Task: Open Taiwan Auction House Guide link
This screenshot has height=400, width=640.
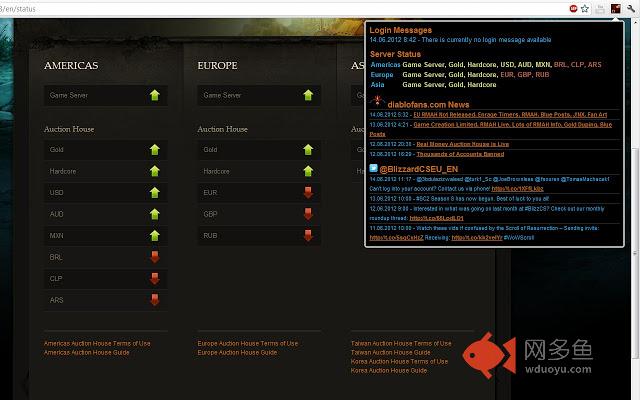Action: point(391,353)
